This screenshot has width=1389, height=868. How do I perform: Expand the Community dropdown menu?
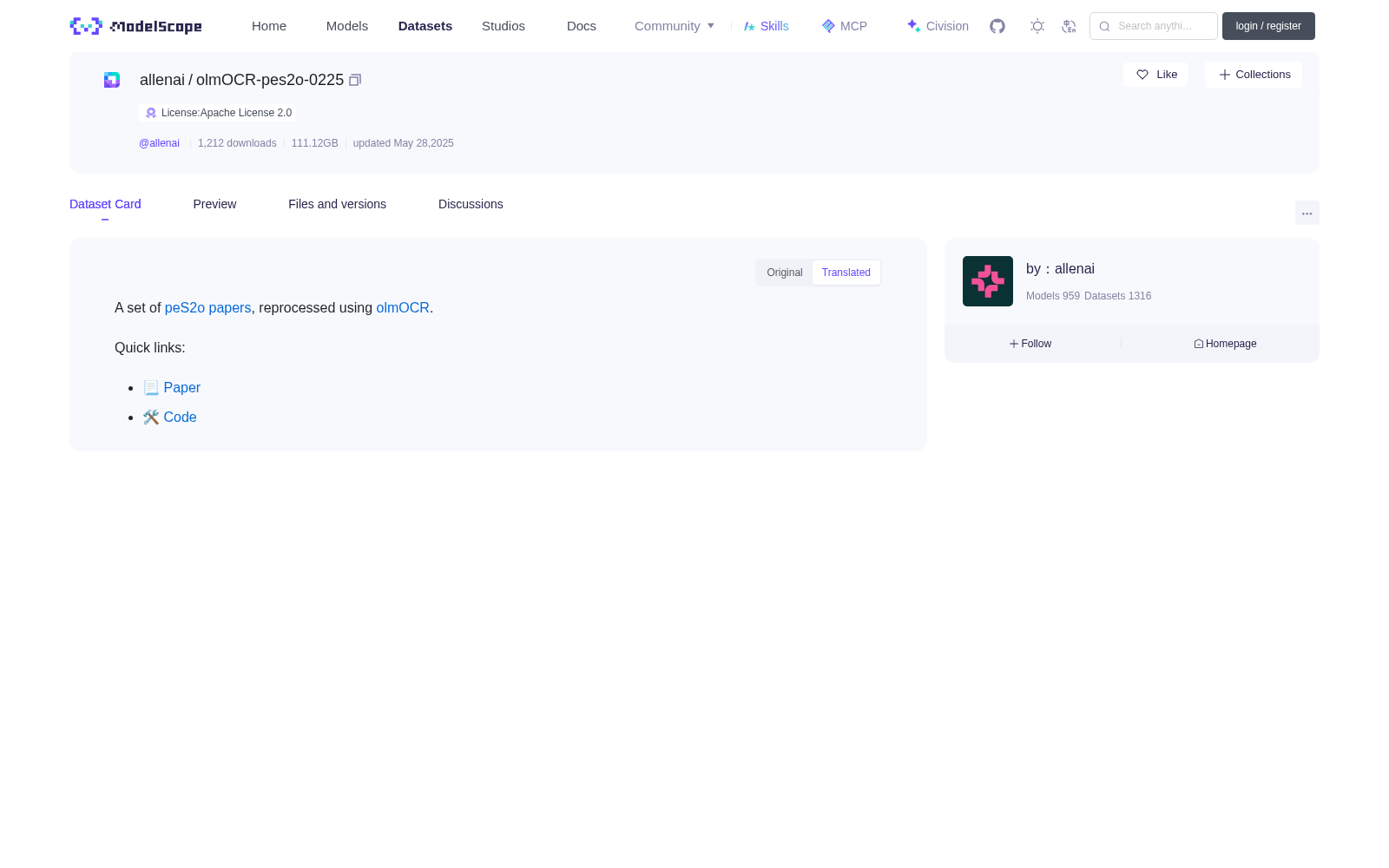point(675,26)
